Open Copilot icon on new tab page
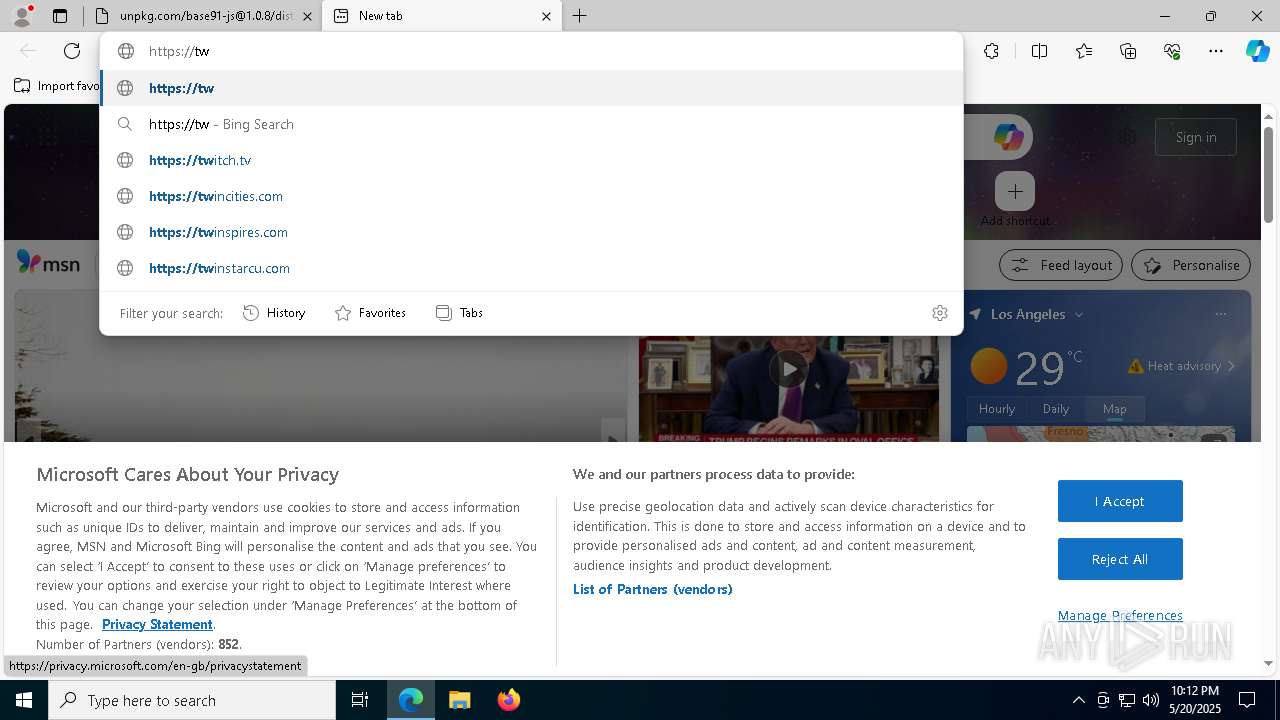 click(x=1008, y=137)
